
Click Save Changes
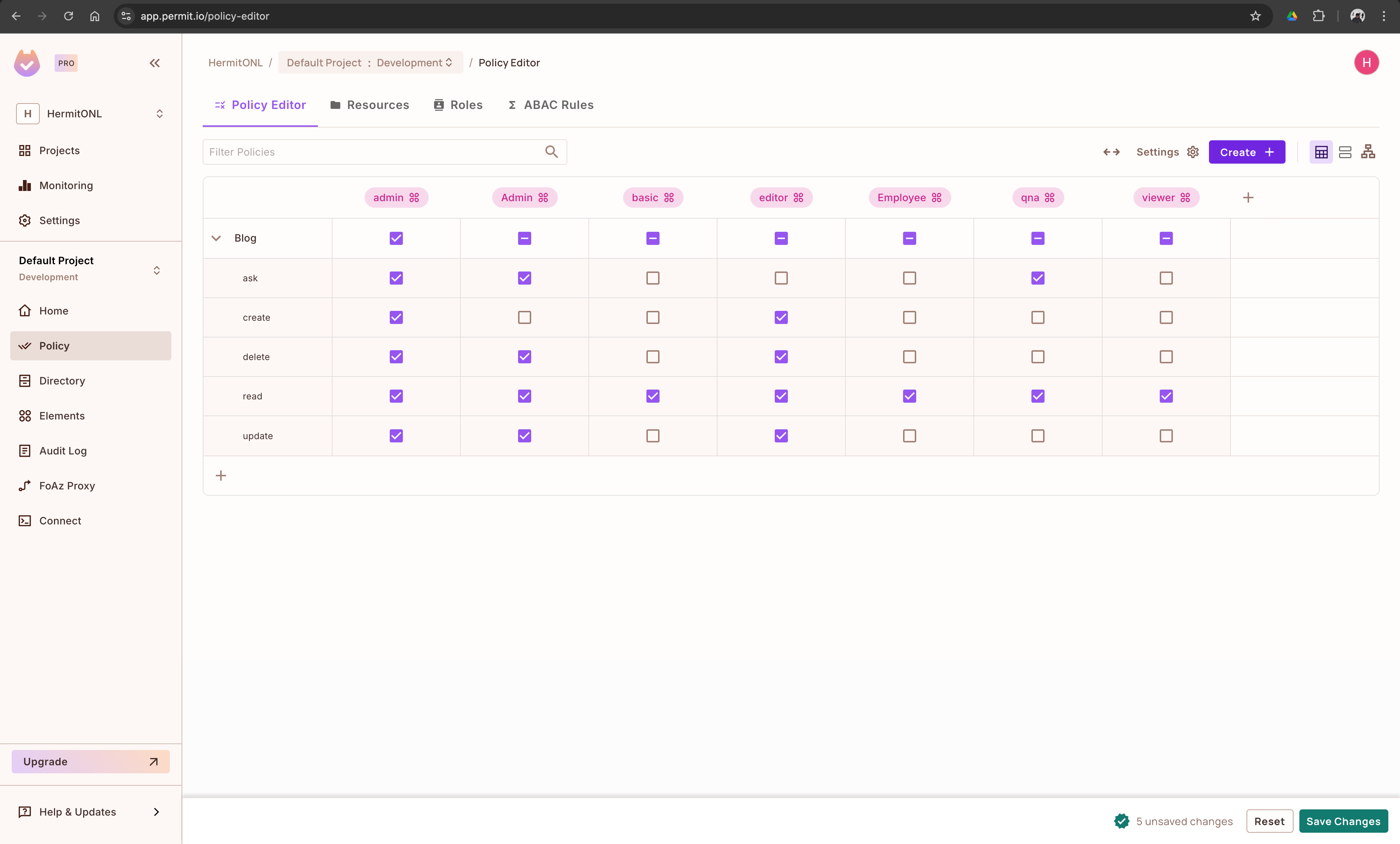[x=1343, y=821]
